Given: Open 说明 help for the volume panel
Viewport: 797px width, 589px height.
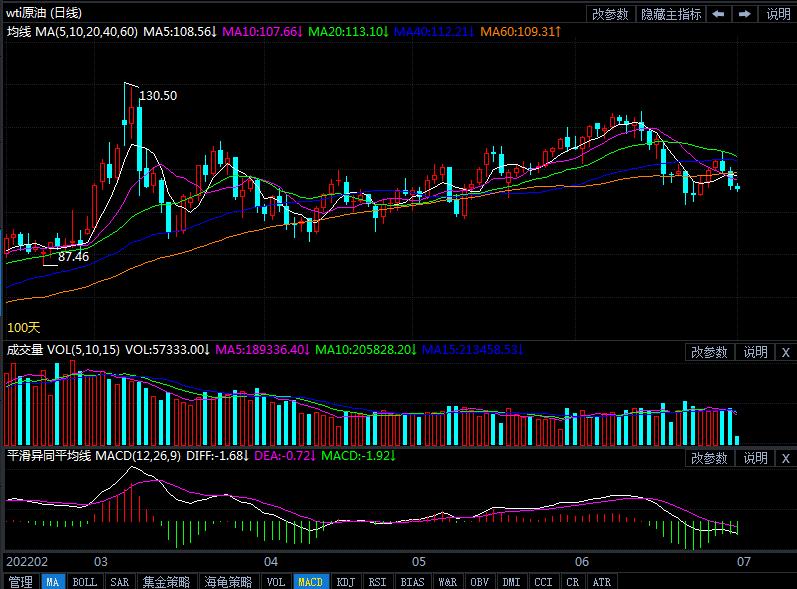Looking at the screenshot, I should pos(755,352).
